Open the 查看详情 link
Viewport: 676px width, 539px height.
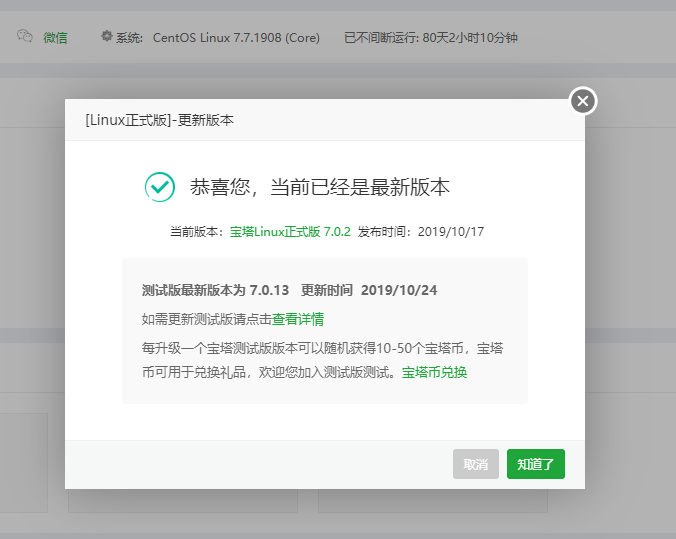point(298,319)
